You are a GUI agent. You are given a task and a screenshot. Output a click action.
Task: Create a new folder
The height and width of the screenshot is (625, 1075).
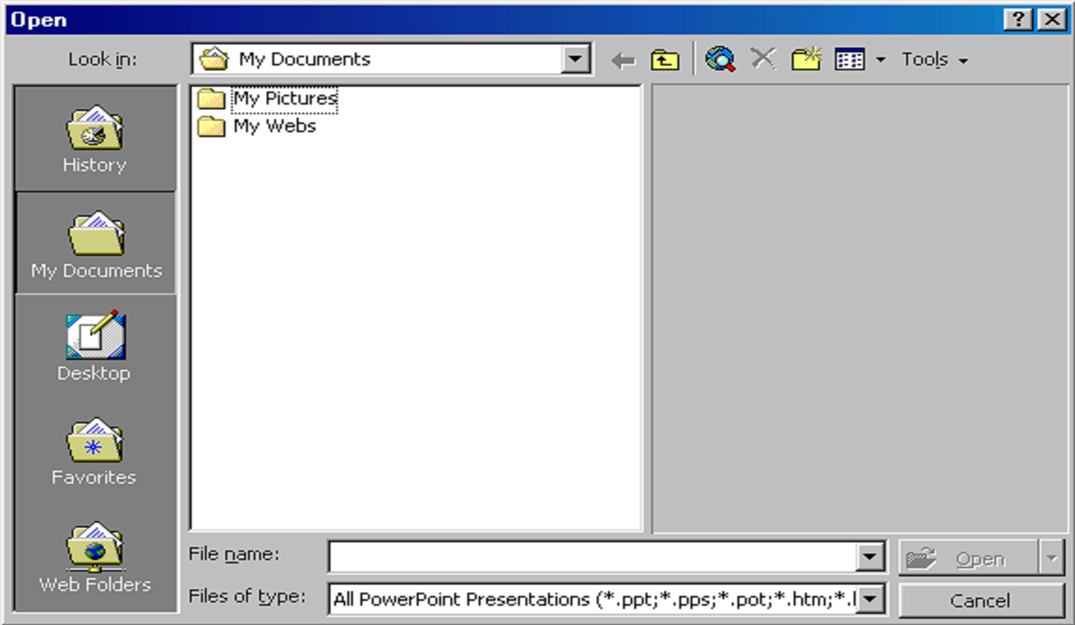tap(806, 60)
